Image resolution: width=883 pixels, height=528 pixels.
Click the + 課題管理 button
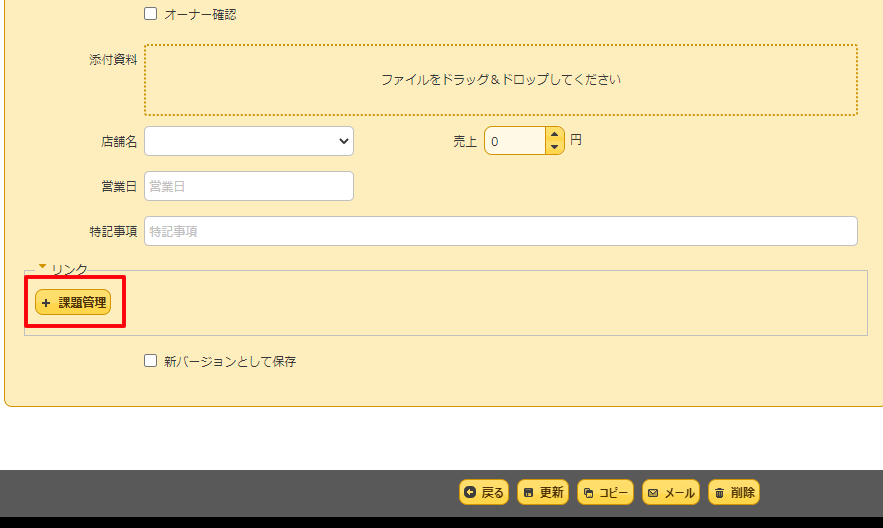tap(73, 302)
